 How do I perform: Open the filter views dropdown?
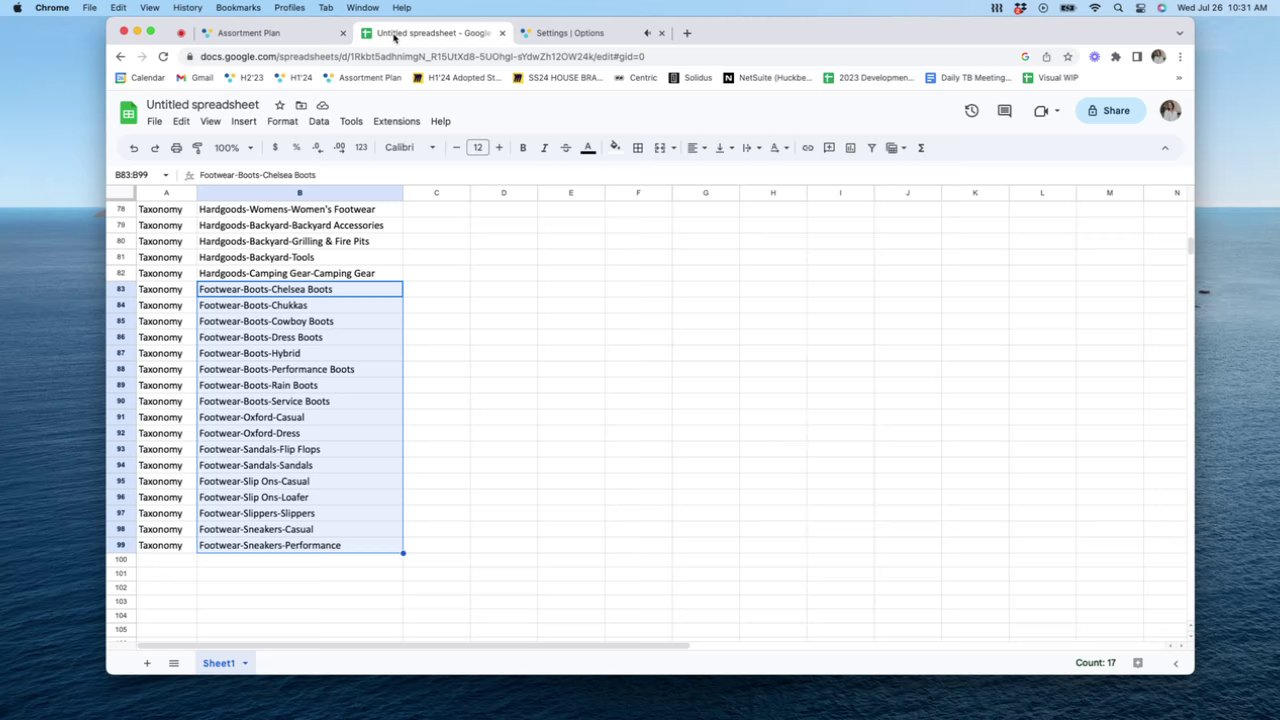point(896,148)
